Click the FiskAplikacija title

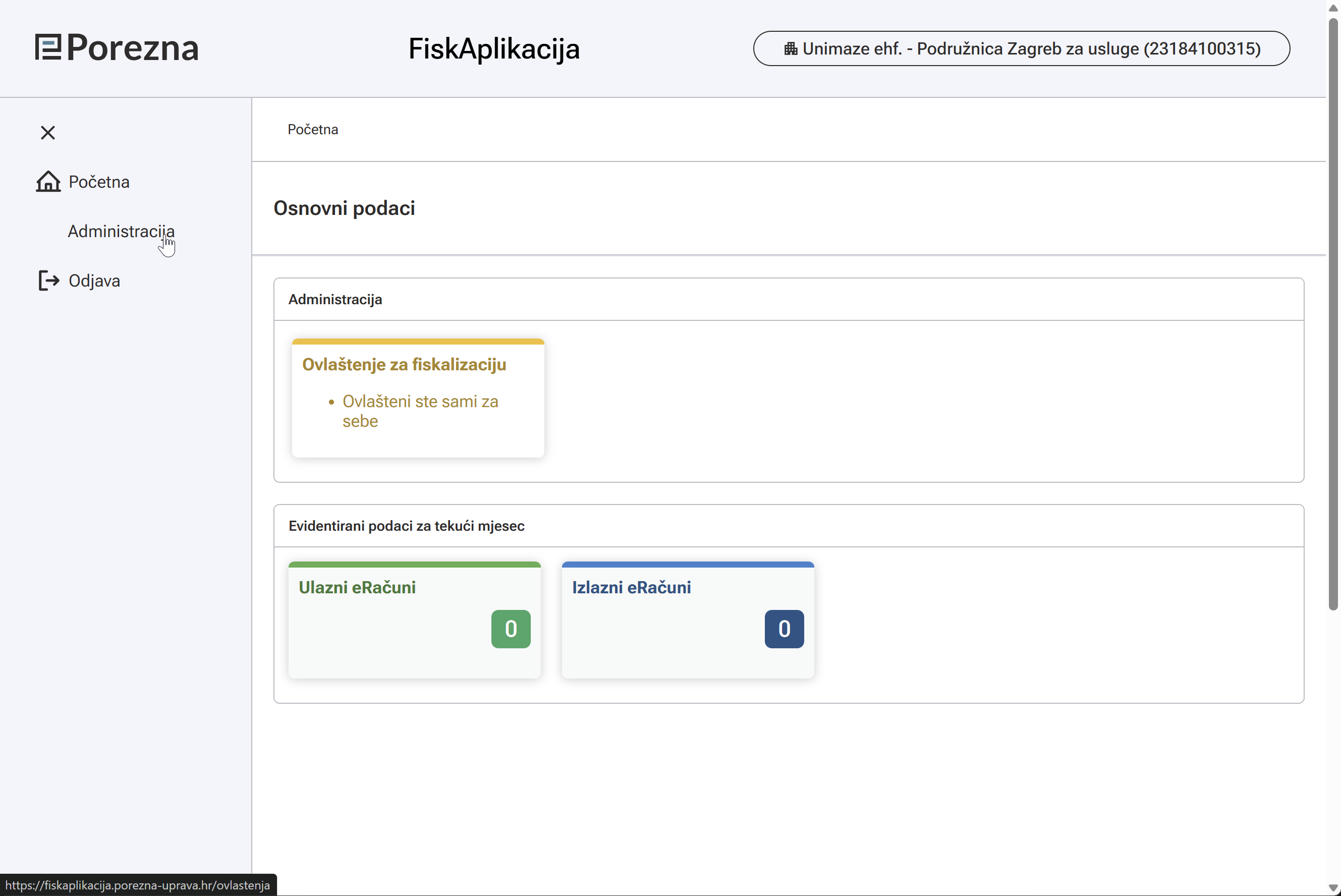(493, 48)
